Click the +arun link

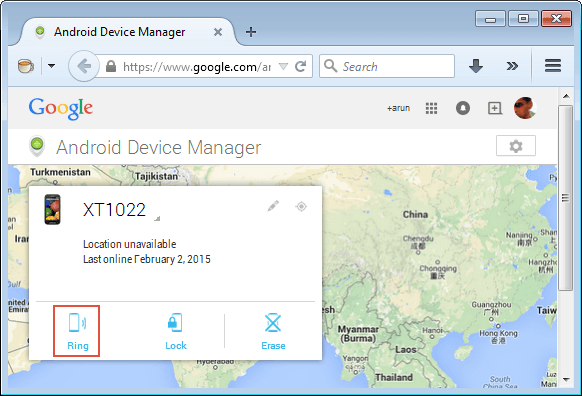[x=398, y=108]
